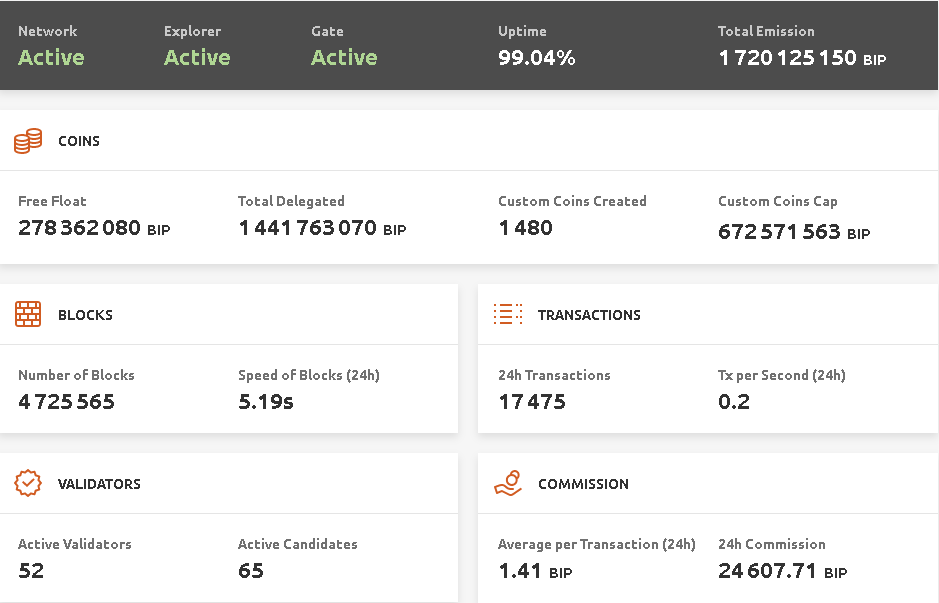Click the Network Active status

pyautogui.click(x=51, y=58)
